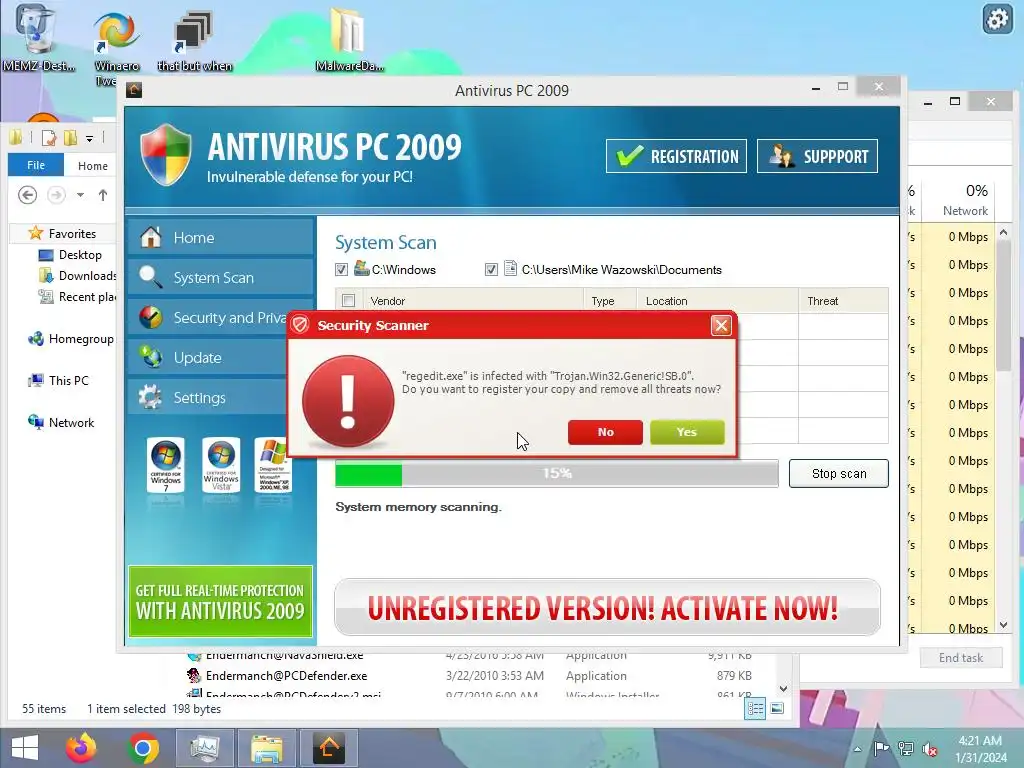Open the Winaero Tweaker desktop shortcut
This screenshot has width=1024, height=768.
pos(116,46)
